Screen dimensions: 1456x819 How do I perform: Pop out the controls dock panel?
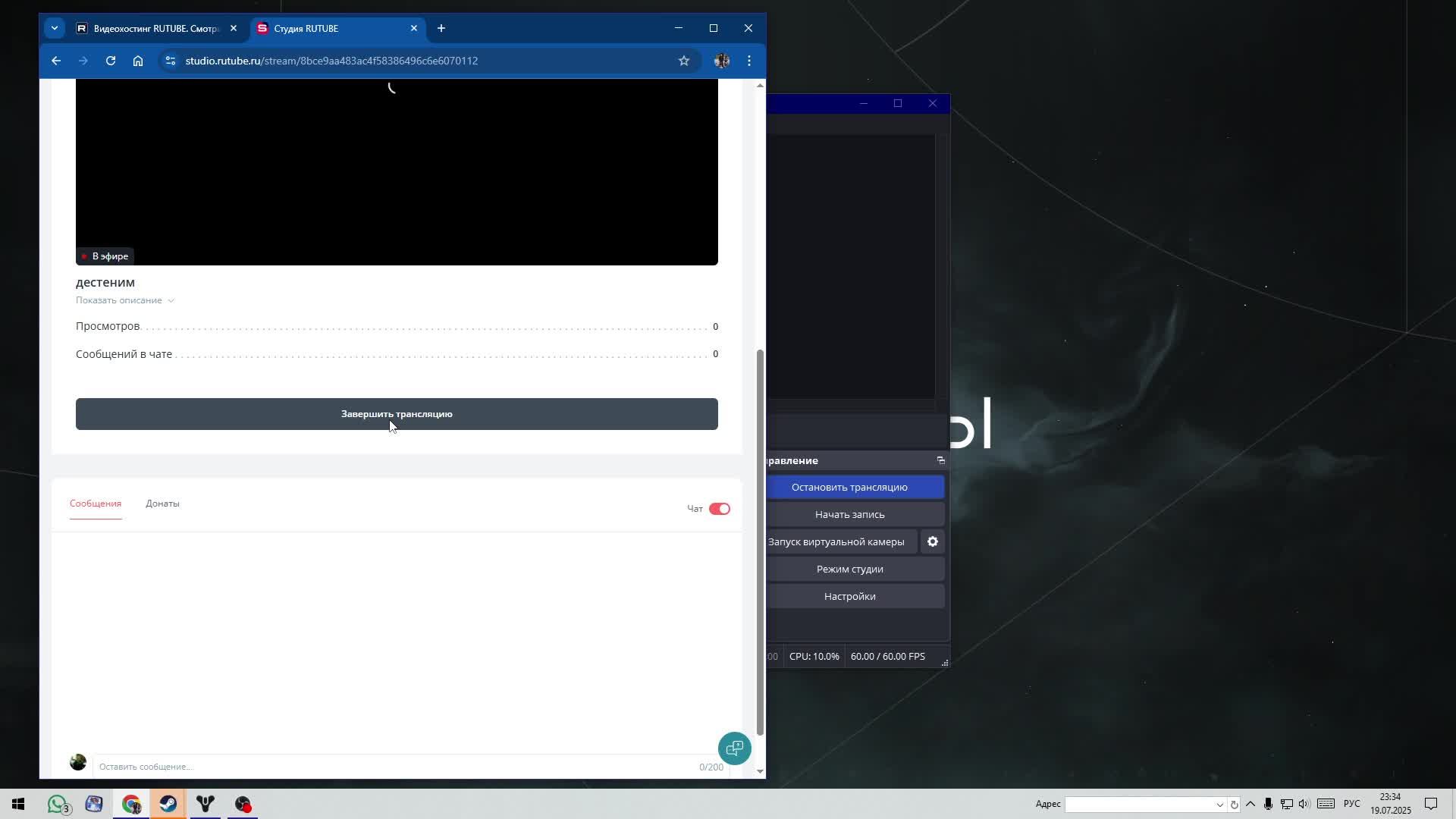pyautogui.click(x=941, y=460)
